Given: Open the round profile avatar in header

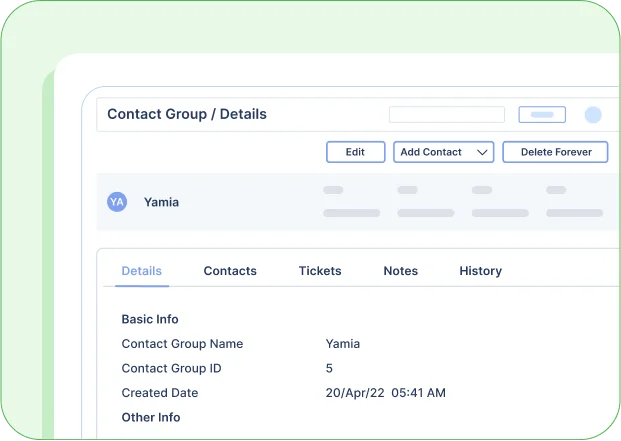Looking at the screenshot, I should click(x=593, y=115).
